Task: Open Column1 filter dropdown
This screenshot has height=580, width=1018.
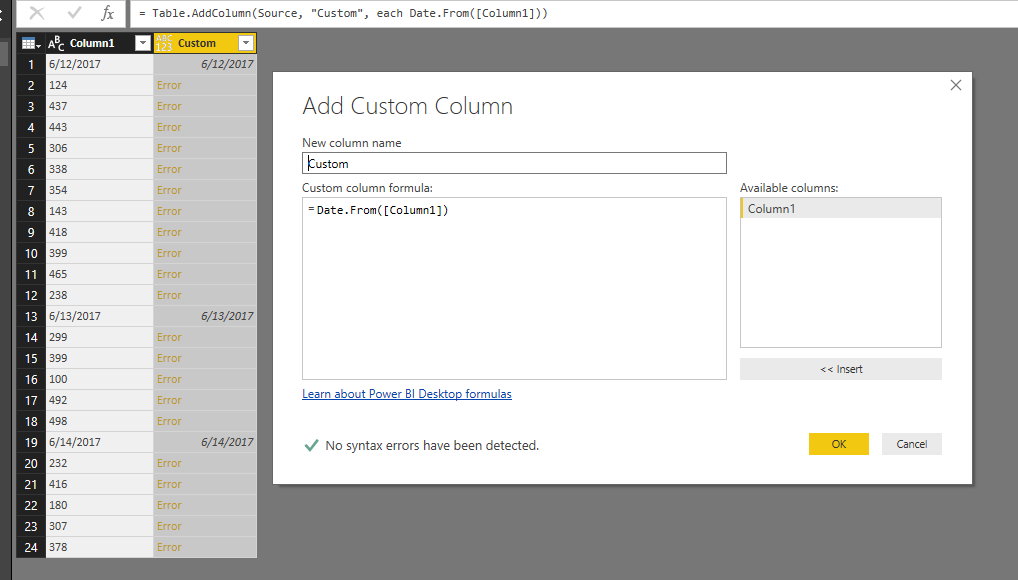Action: pyautogui.click(x=143, y=43)
